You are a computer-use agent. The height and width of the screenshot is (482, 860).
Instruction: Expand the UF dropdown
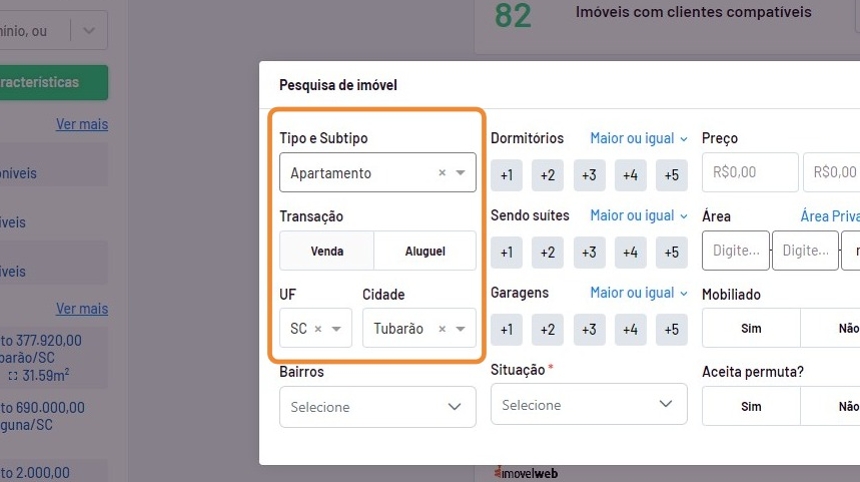pos(337,329)
